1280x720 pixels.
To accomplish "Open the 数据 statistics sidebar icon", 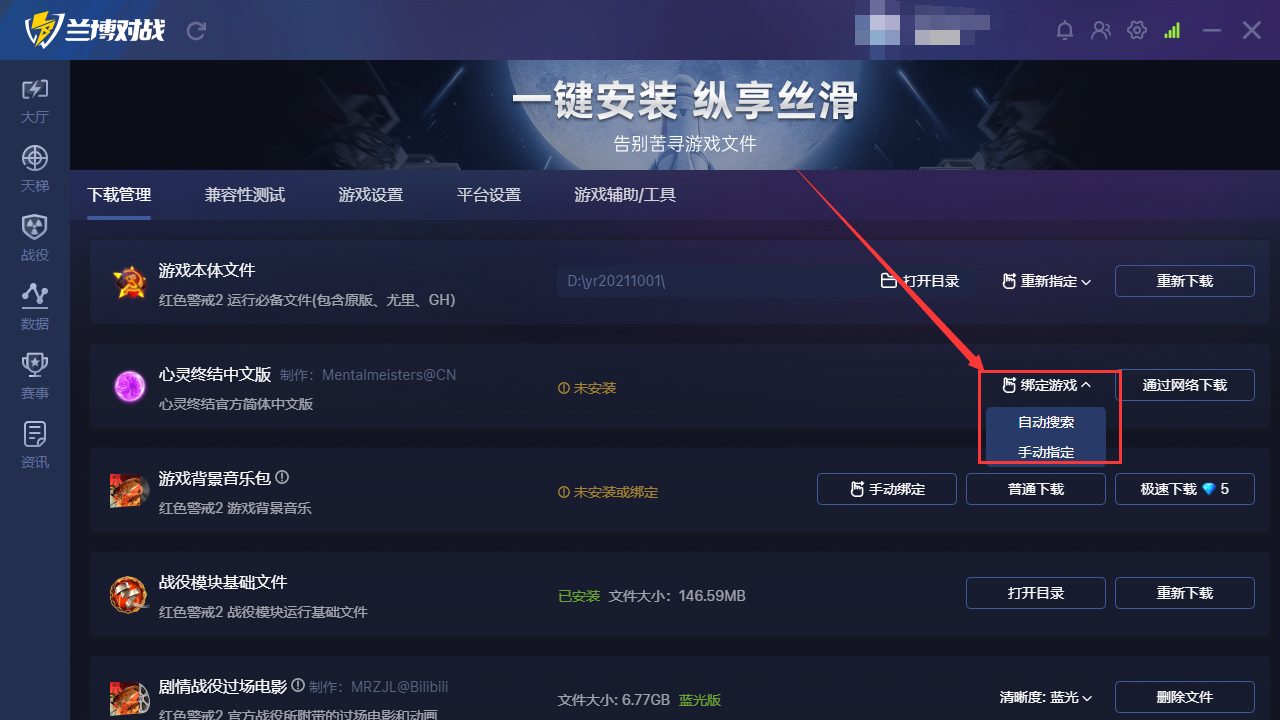I will (x=35, y=308).
